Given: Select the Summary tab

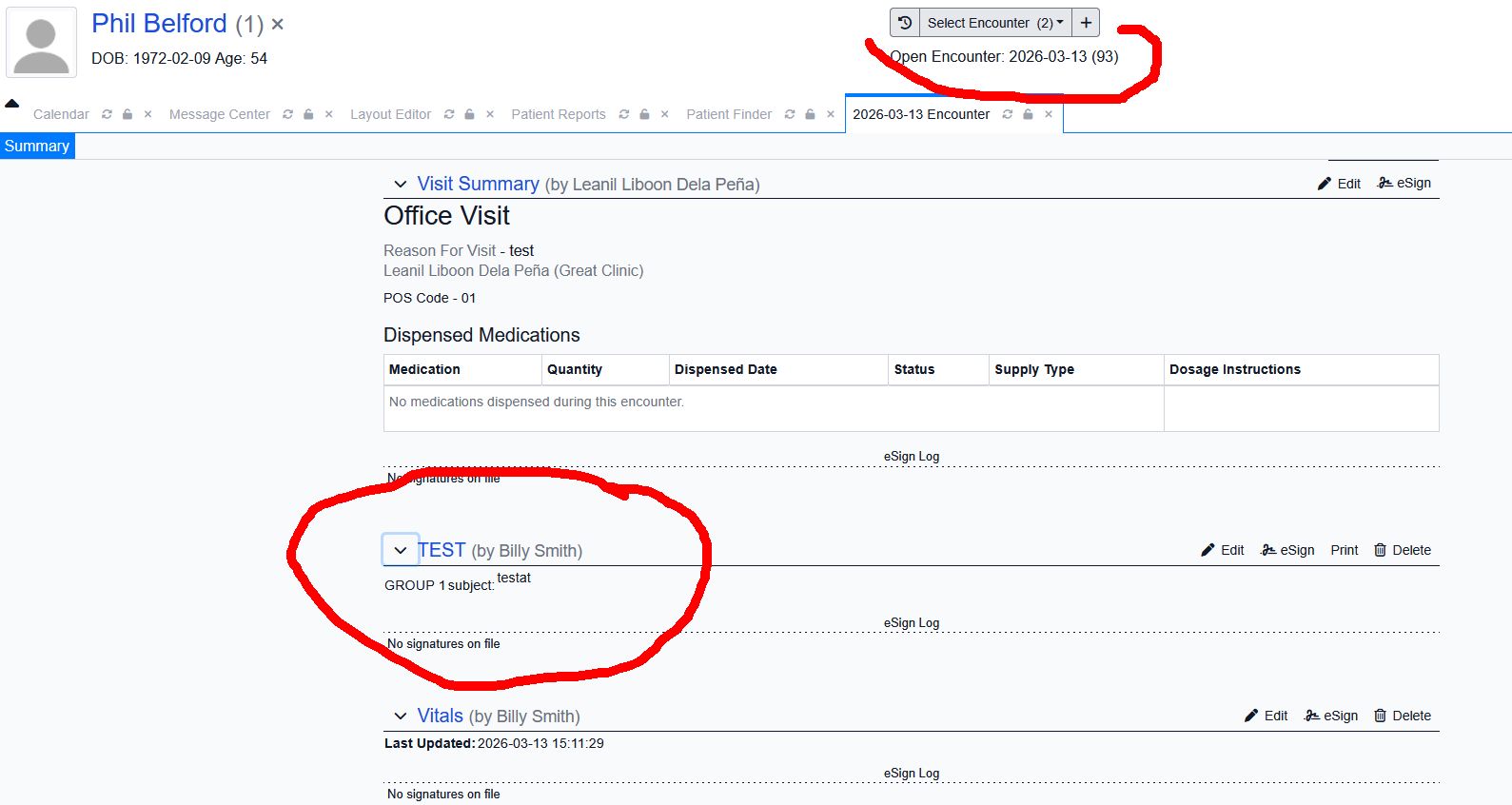Looking at the screenshot, I should click(x=37, y=146).
